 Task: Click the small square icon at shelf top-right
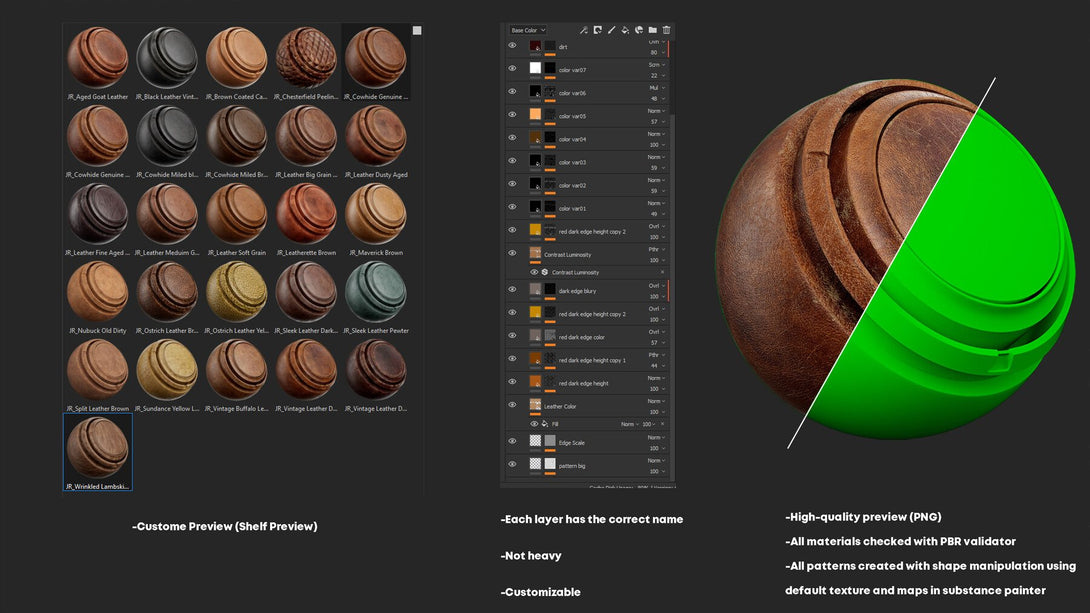tap(417, 31)
